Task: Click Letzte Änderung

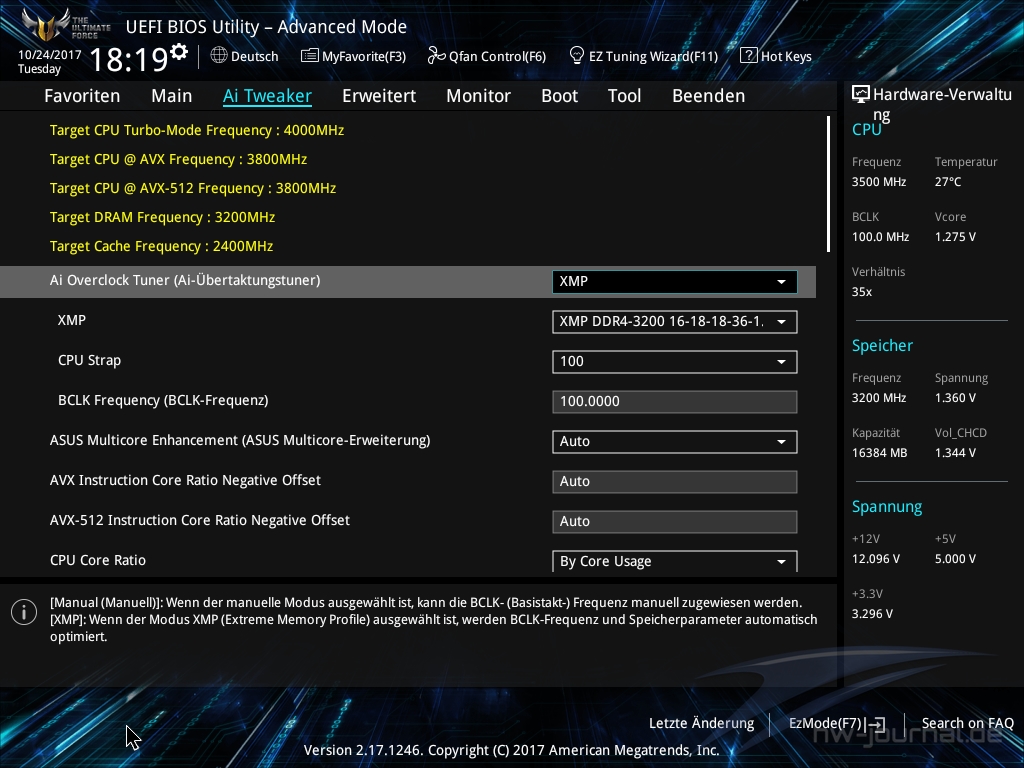Action: (x=701, y=724)
